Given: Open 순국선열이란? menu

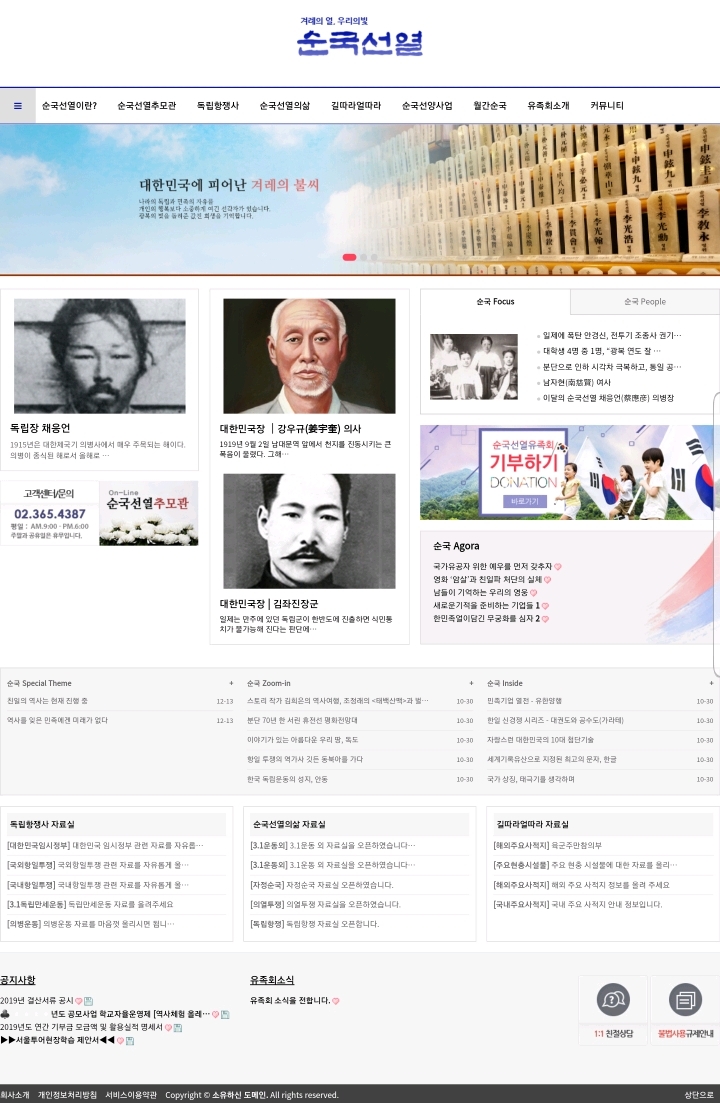Looking at the screenshot, I should tap(69, 106).
